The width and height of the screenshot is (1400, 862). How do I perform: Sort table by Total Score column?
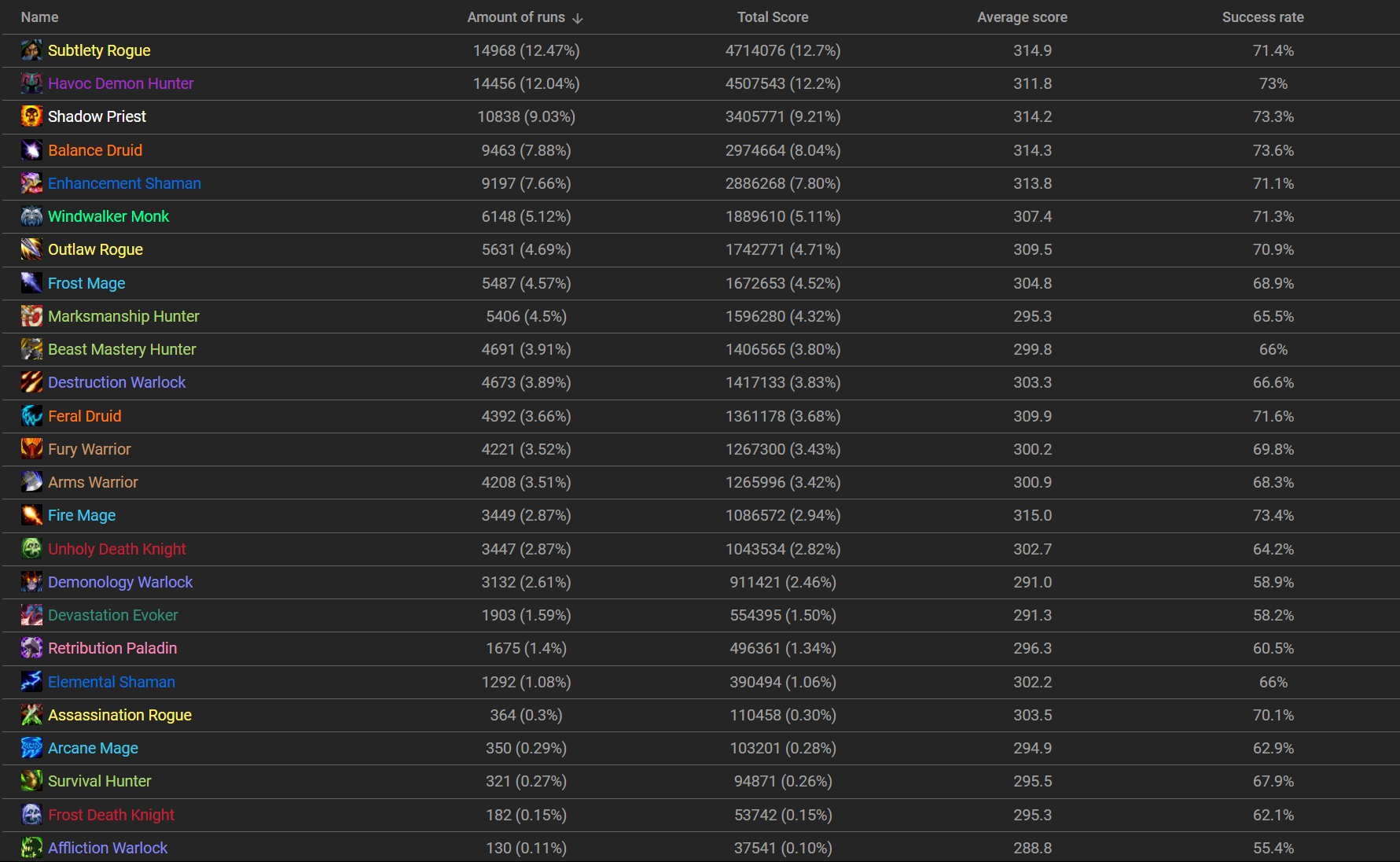(772, 17)
